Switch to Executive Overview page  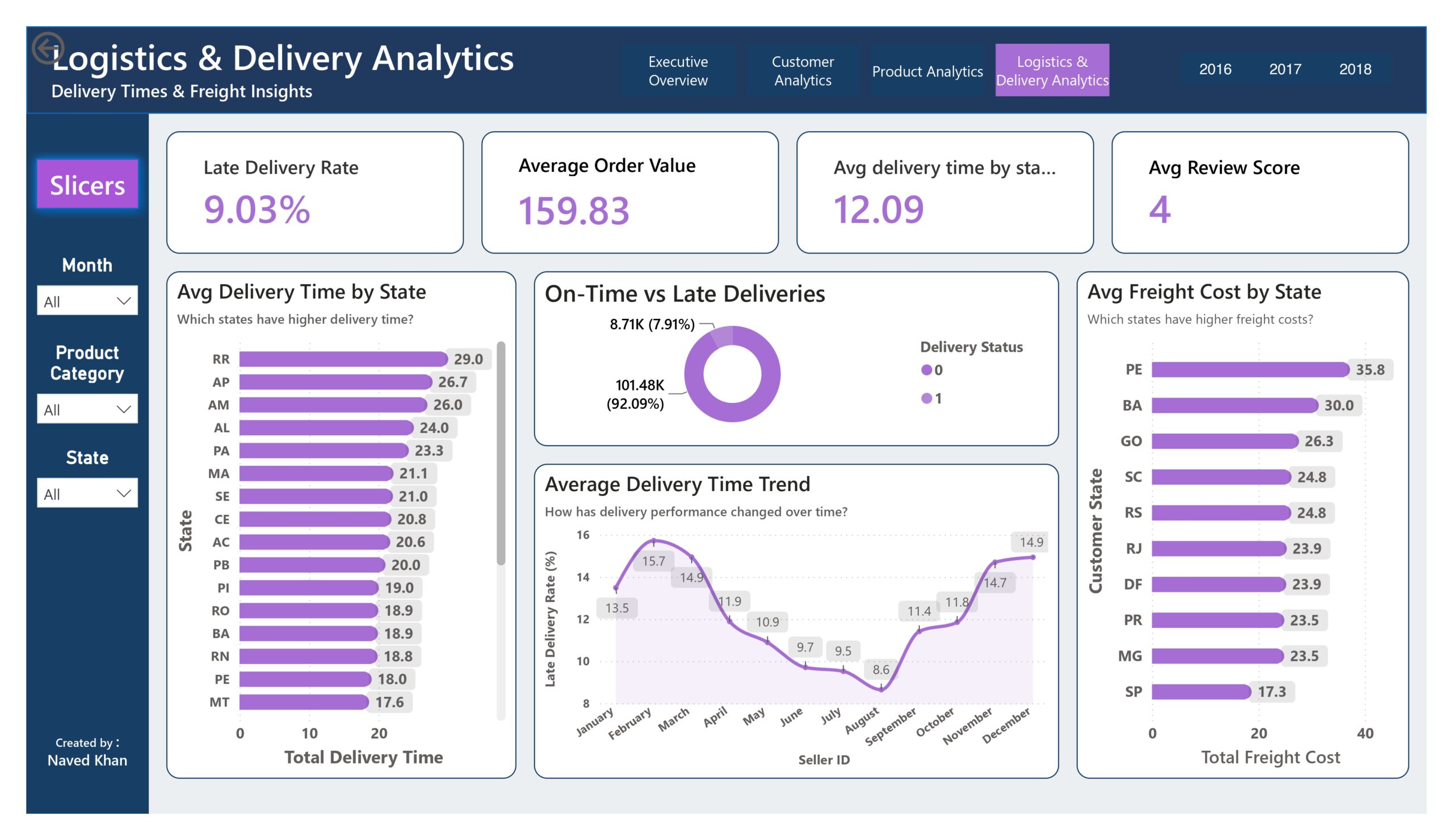[678, 70]
